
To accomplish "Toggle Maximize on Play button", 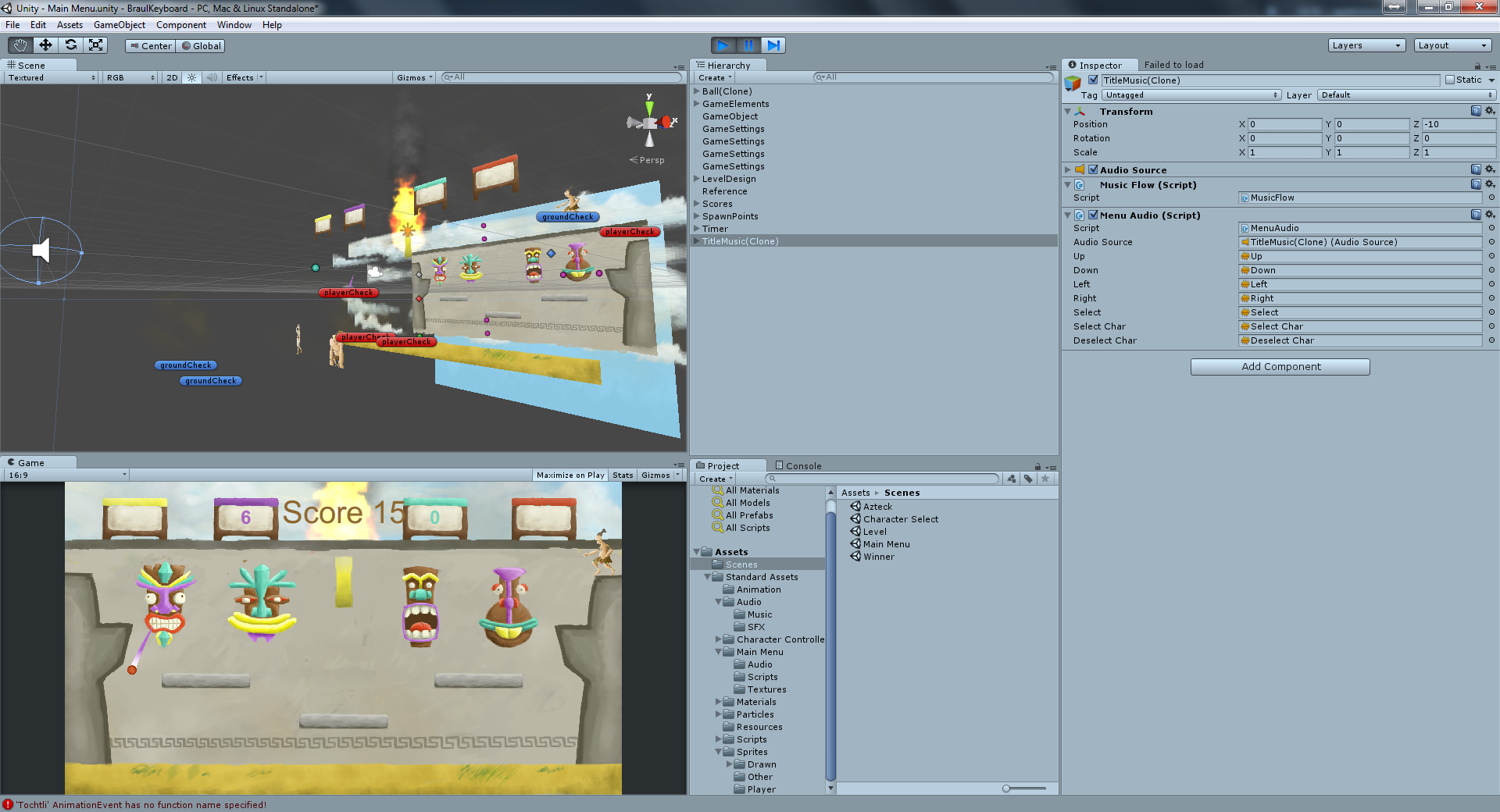I will [570, 475].
